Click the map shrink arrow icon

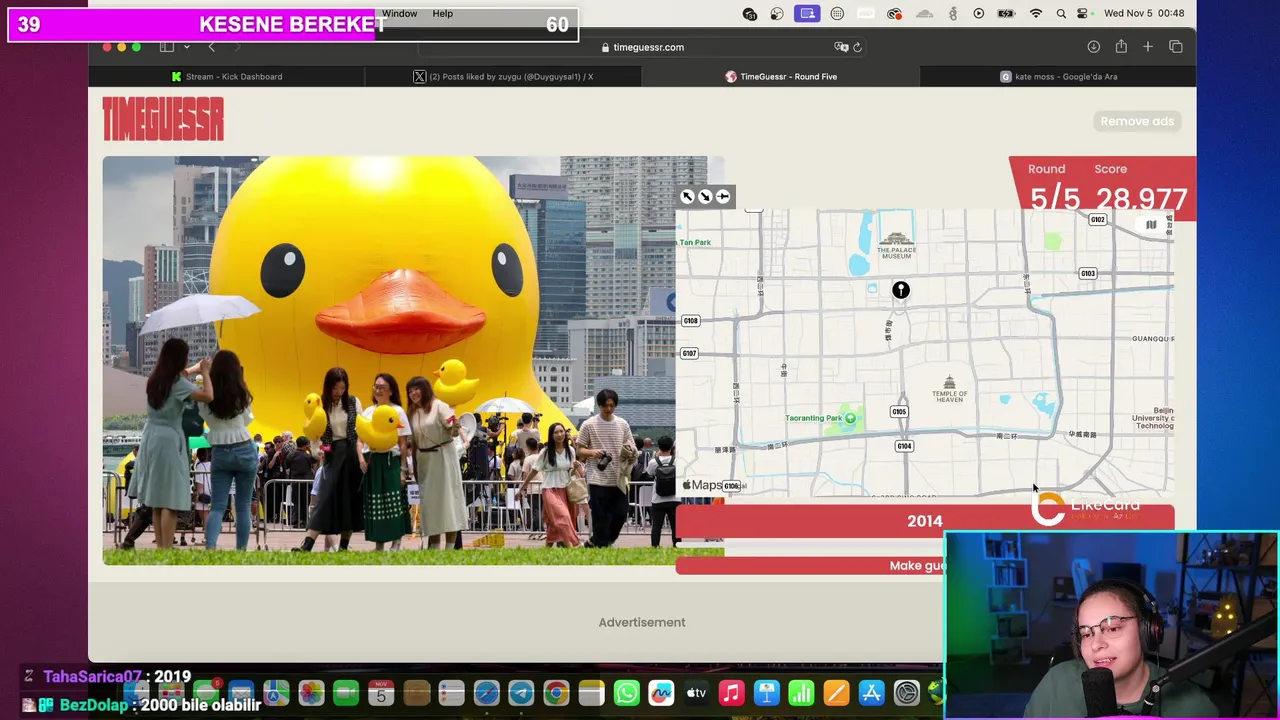(x=705, y=197)
